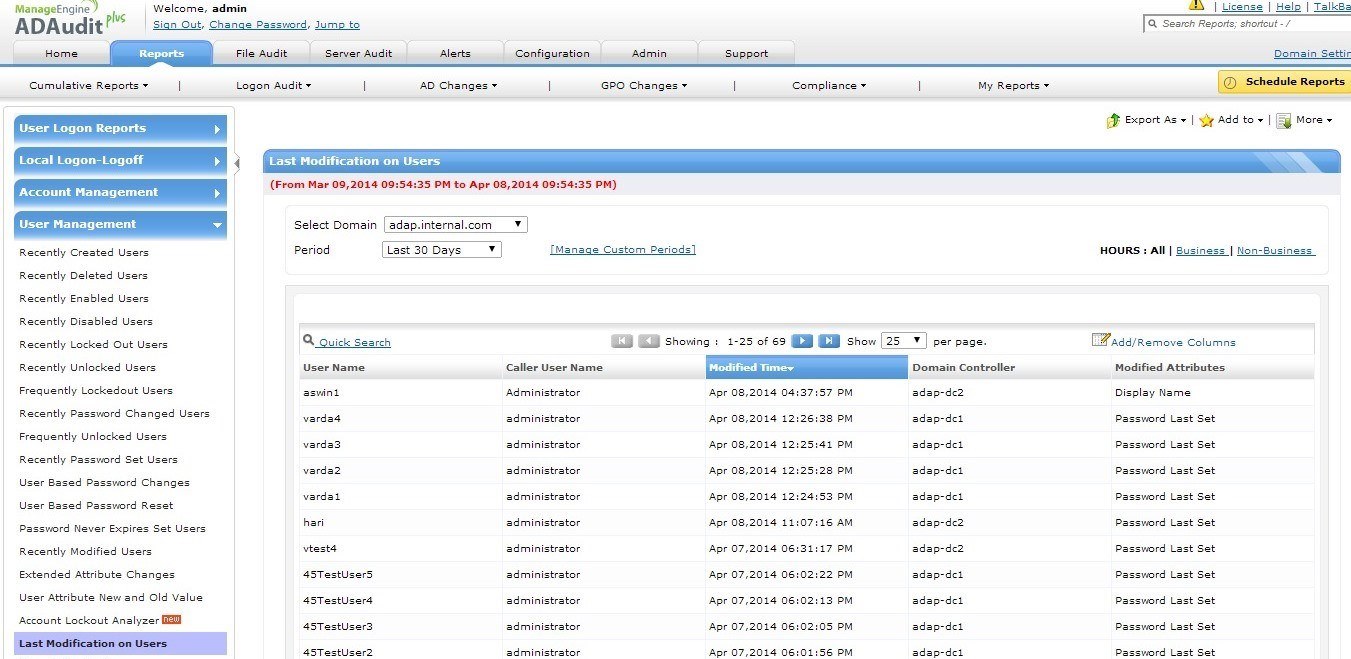This screenshot has width=1351, height=659.
Task: Open Compliance menu
Action: point(829,86)
